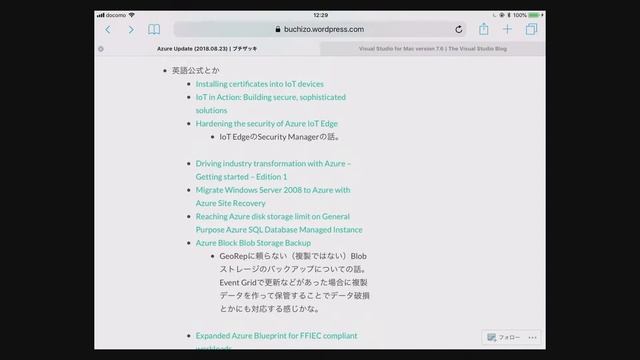Screen dimensions: 640x360
Task: Select the GeoRepに頼らない paragraph text
Action: coord(294,282)
